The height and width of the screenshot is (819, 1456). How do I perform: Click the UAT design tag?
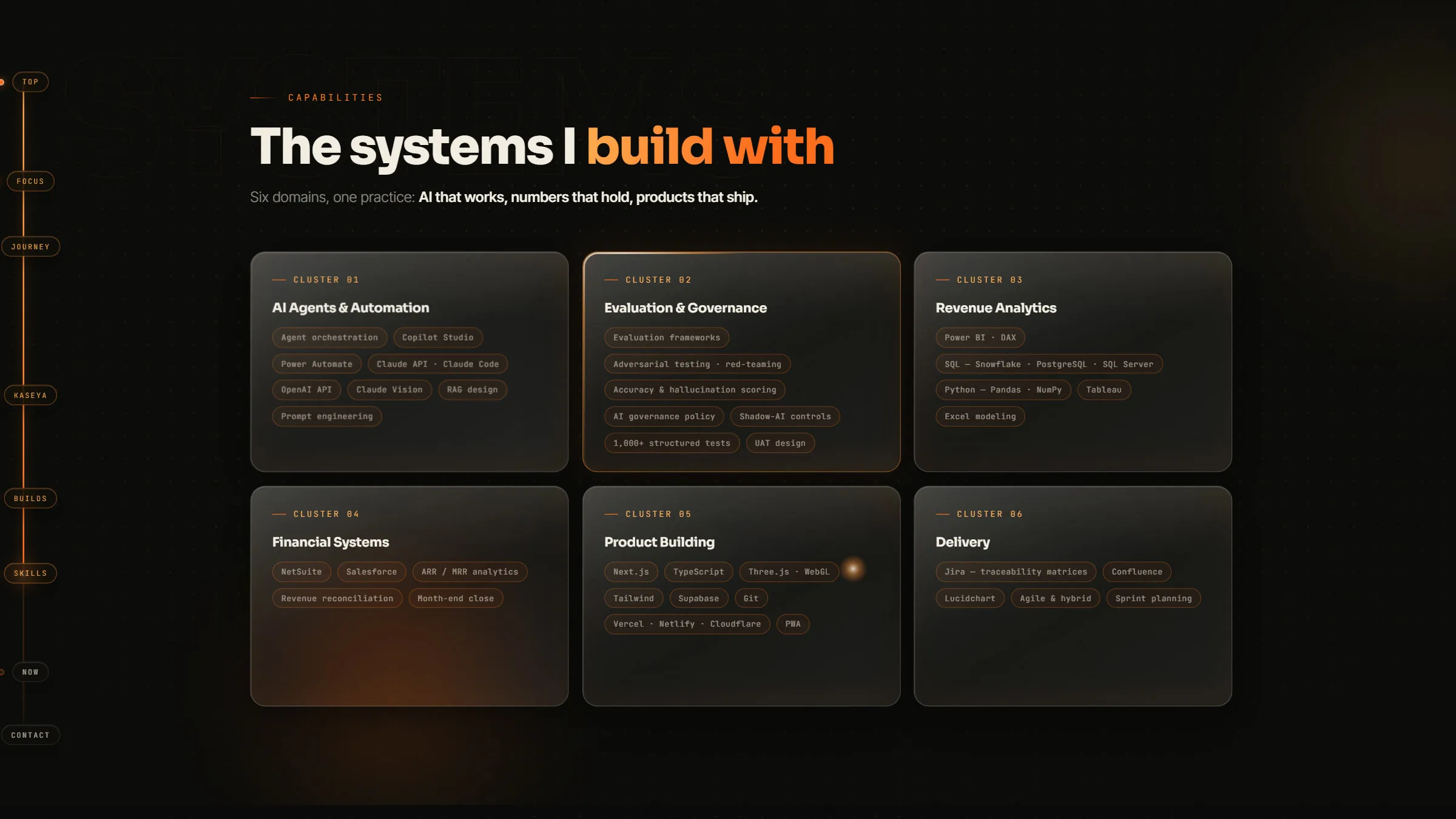tap(780, 443)
